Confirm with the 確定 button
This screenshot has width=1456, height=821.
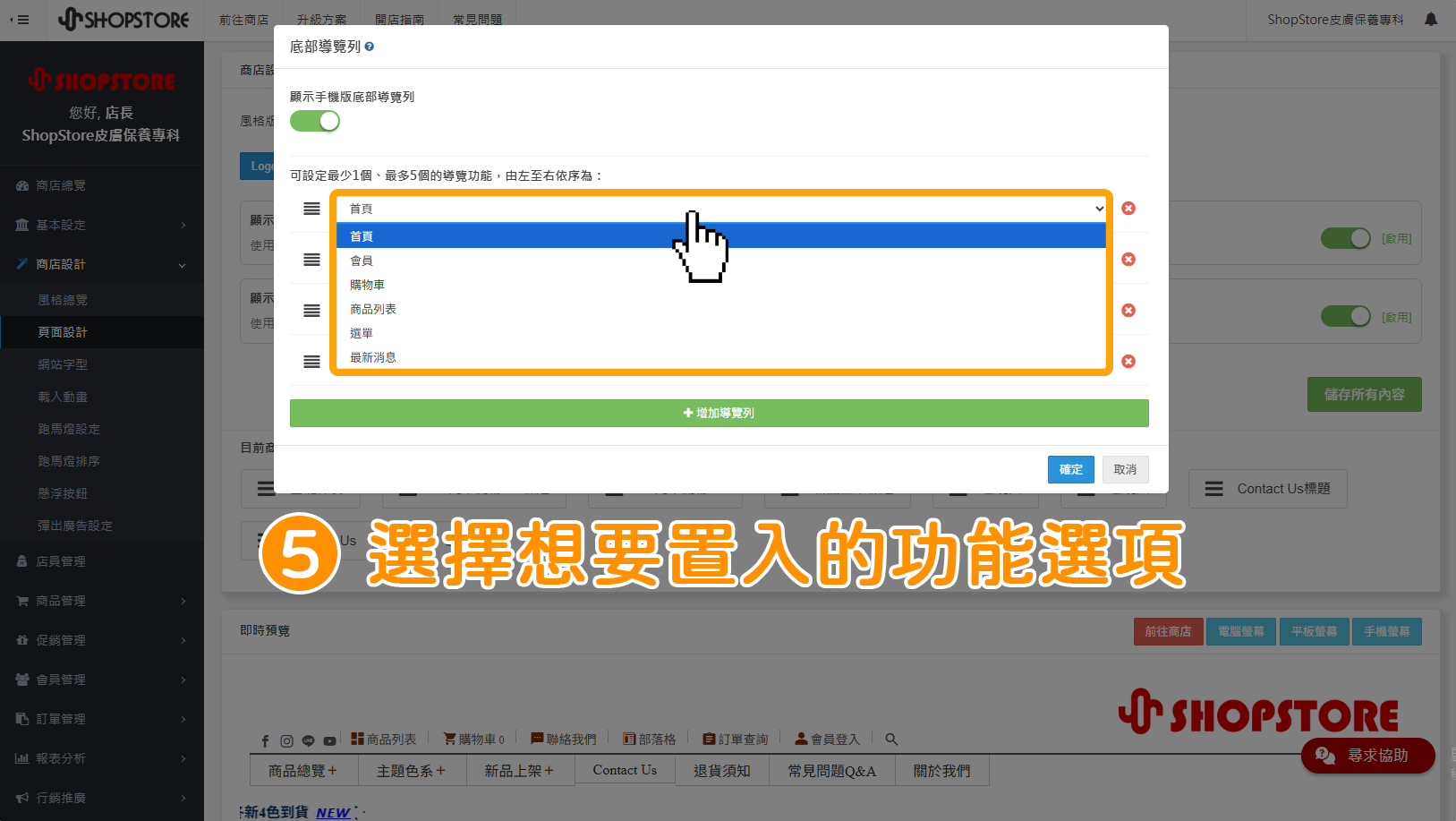click(1070, 469)
